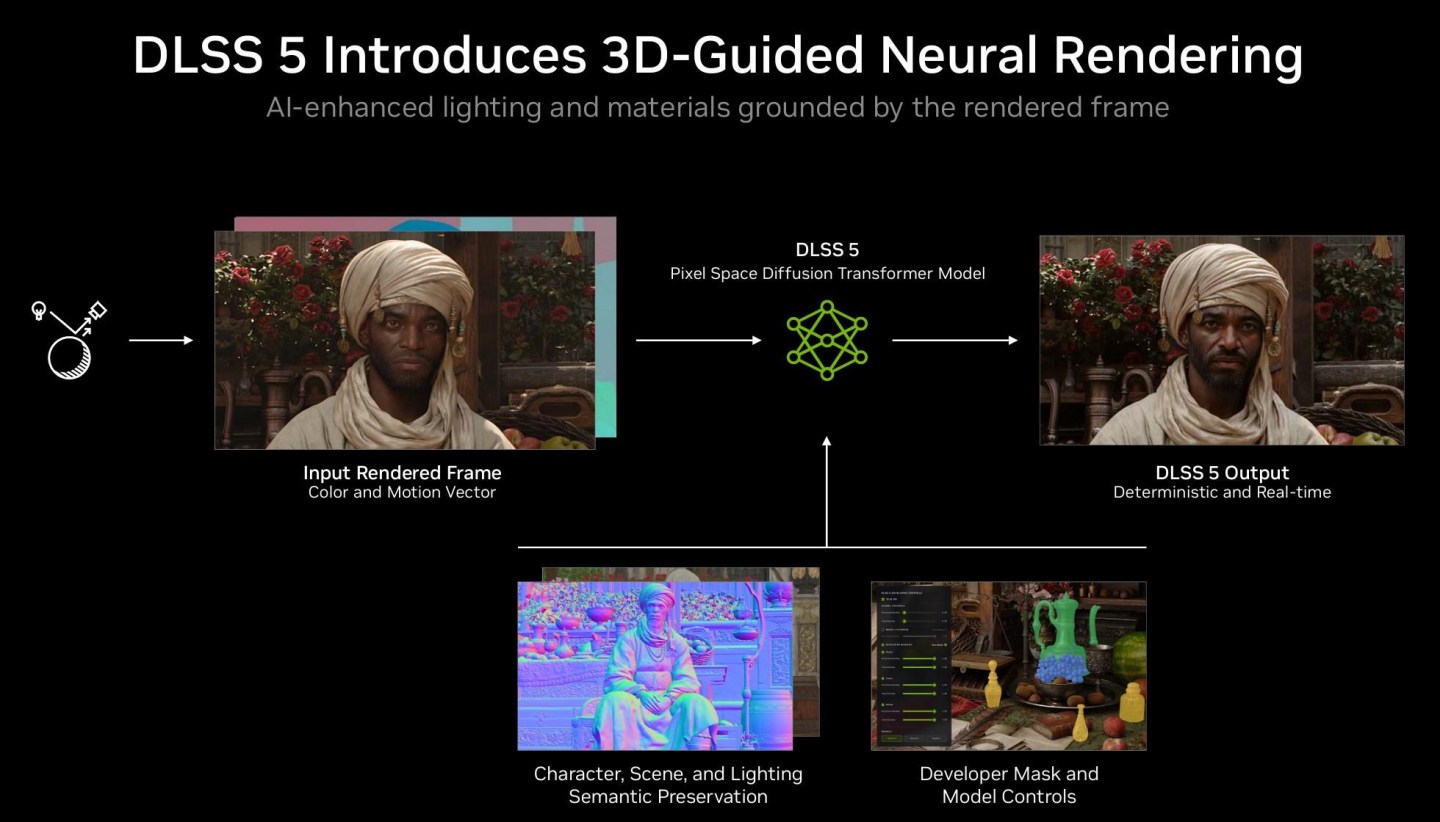
Task: Select the rainbow normal map image
Action: pyautogui.click(x=655, y=666)
